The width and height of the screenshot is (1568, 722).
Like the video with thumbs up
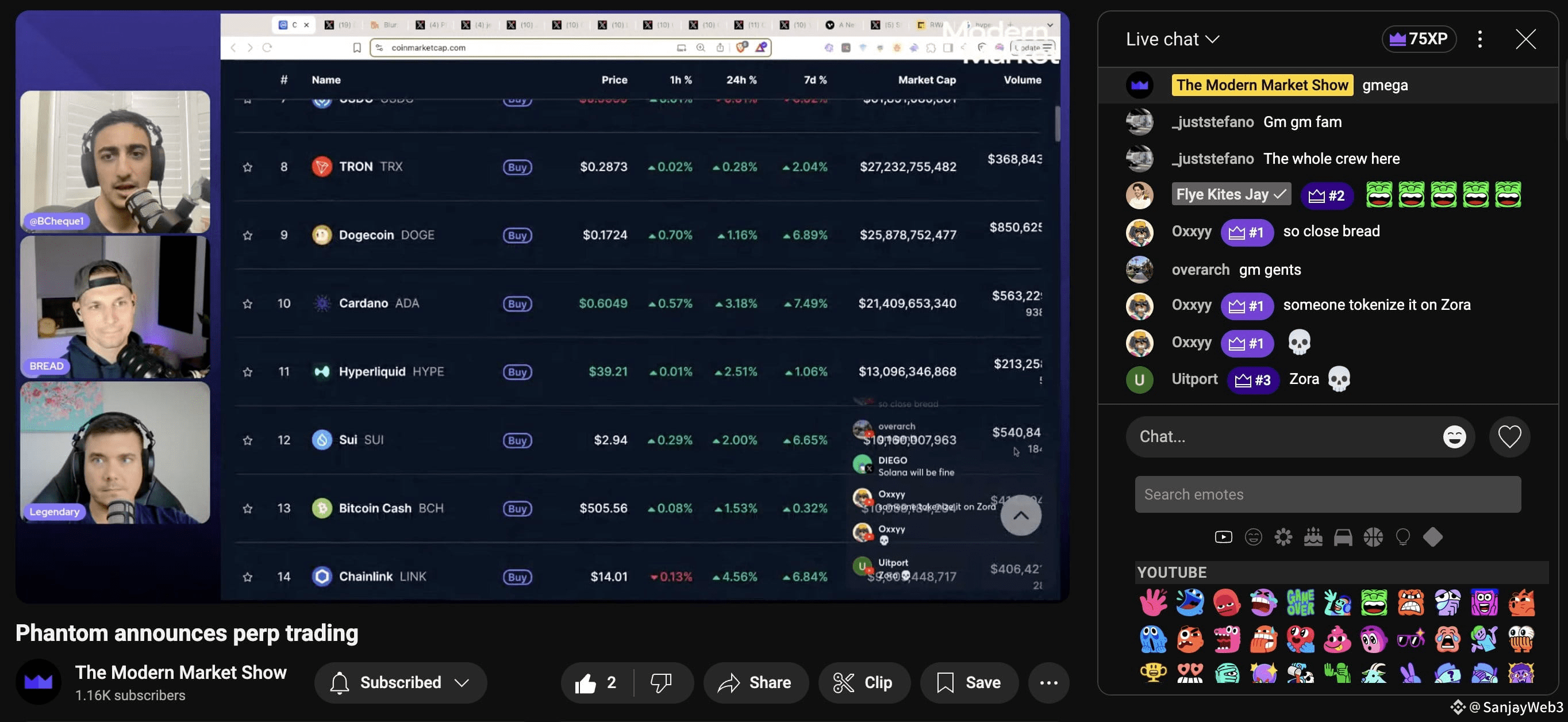pyautogui.click(x=596, y=682)
